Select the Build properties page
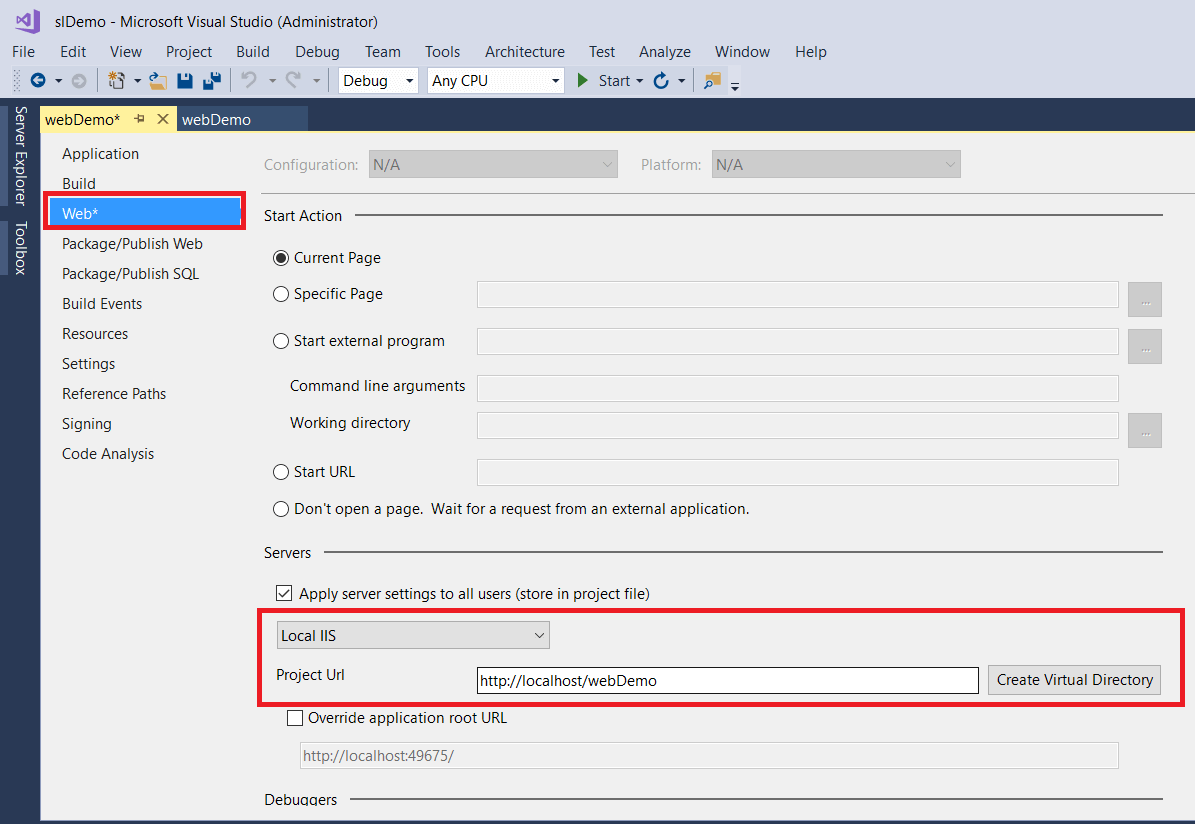 click(x=78, y=183)
